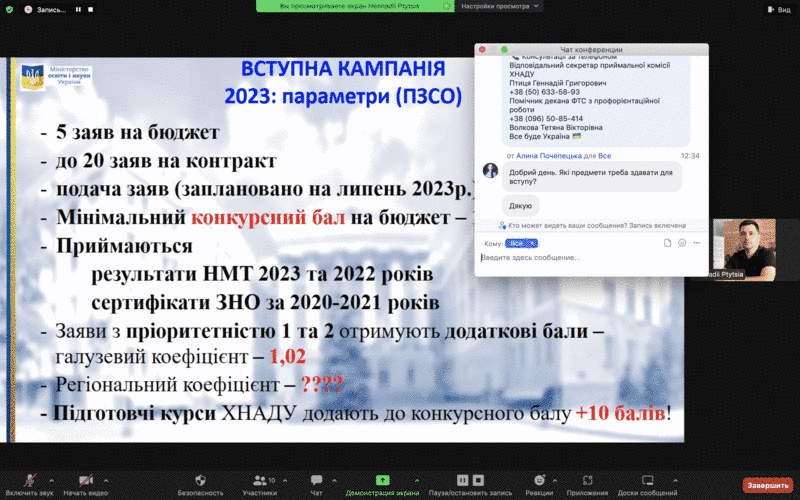Click the chat message input field

click(x=591, y=258)
